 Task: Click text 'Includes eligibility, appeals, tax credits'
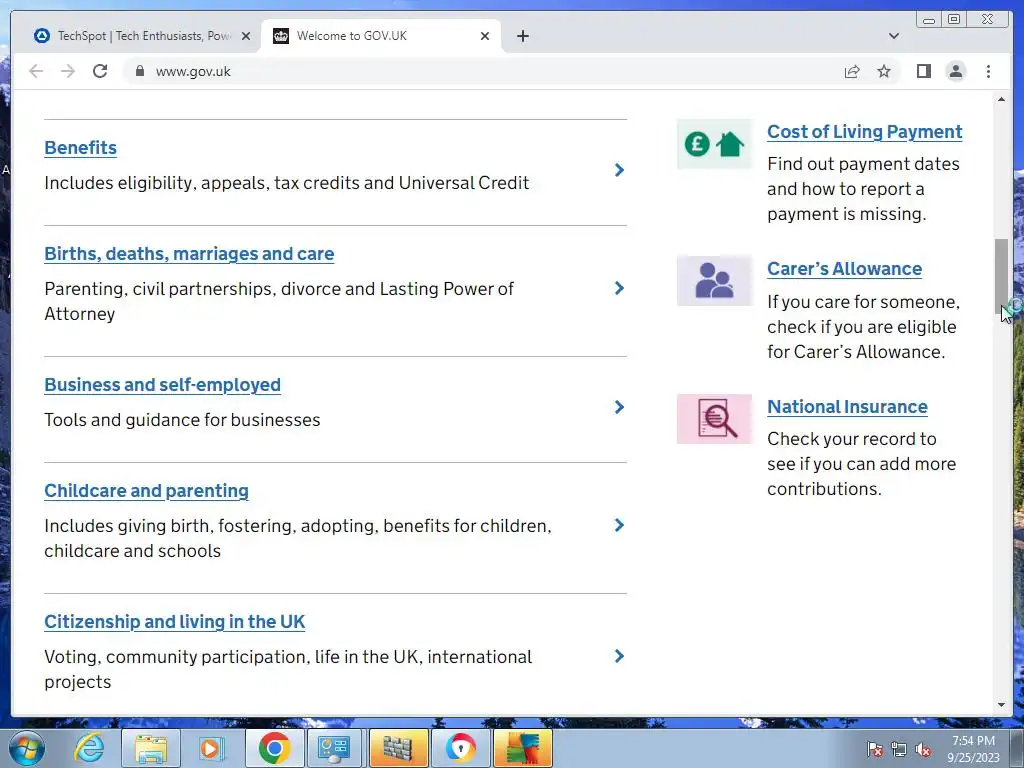pyautogui.click(x=202, y=183)
